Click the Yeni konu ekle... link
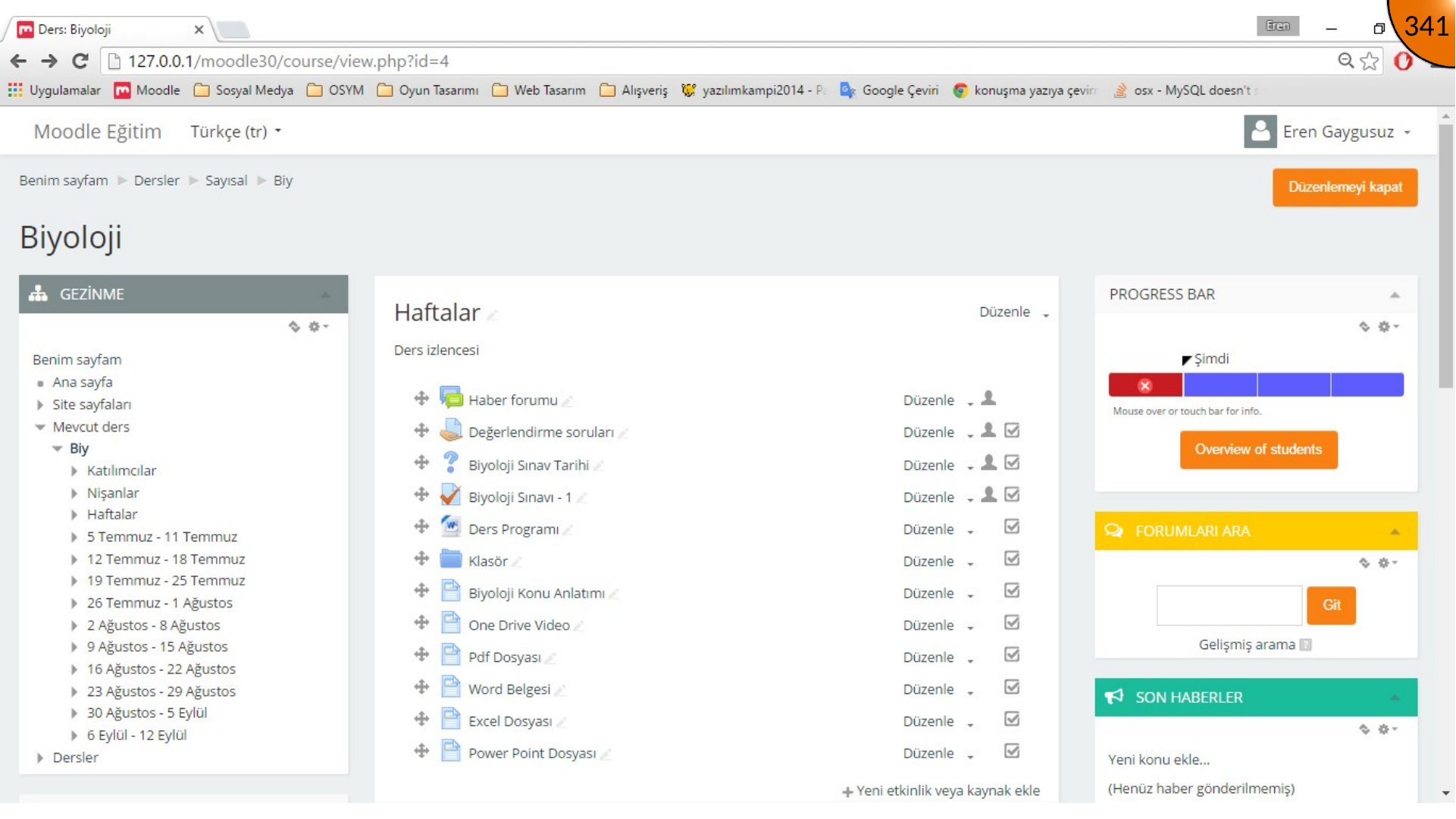The height and width of the screenshot is (819, 1456). pyautogui.click(x=1158, y=760)
